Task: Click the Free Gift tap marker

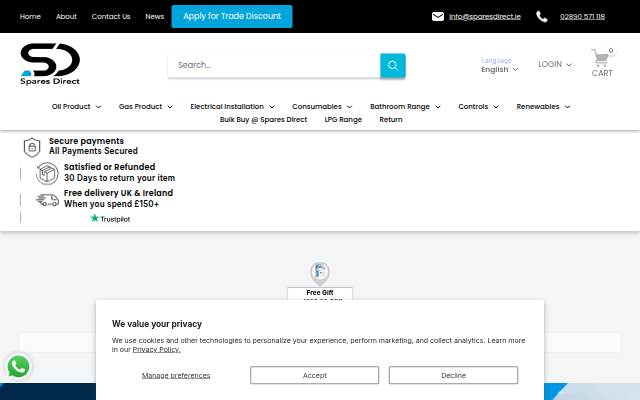Action: pos(320,272)
